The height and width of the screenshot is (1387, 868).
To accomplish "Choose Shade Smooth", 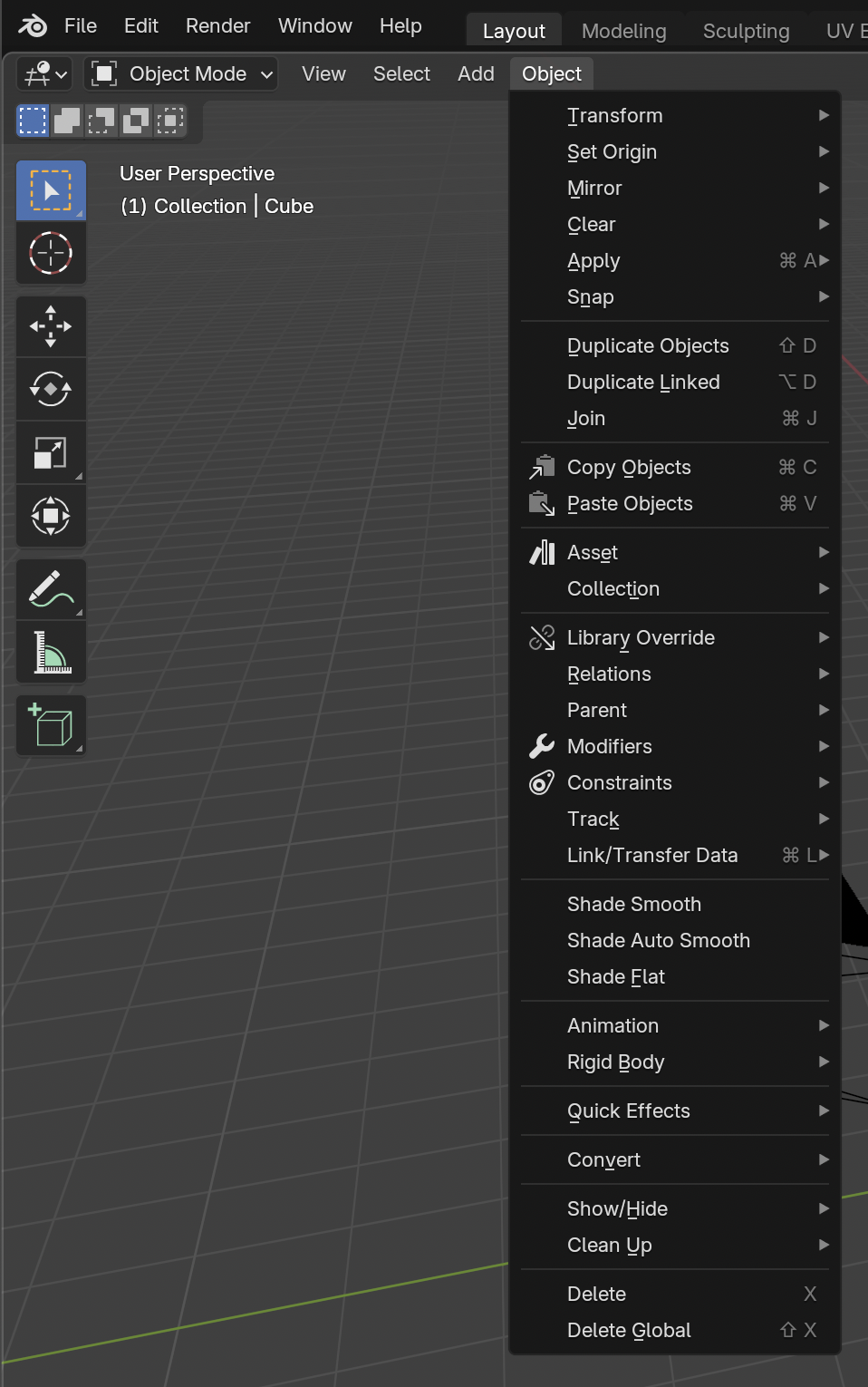I will pos(675,904).
